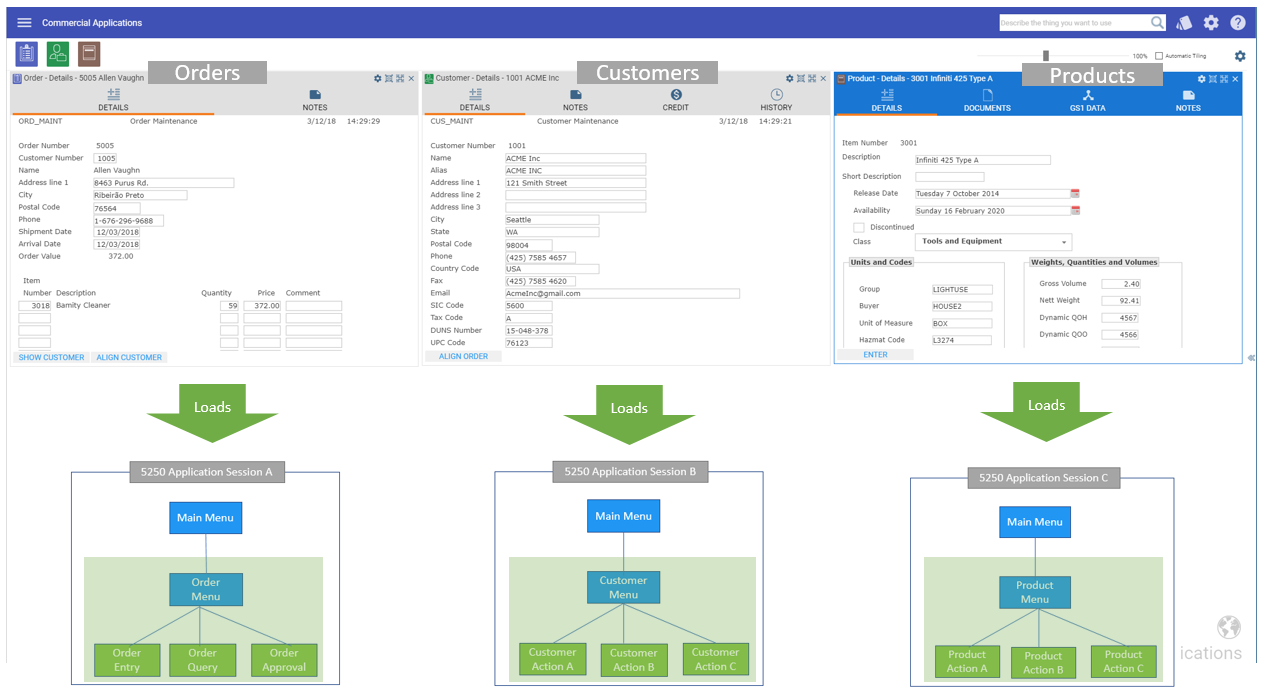
Task: Select the Order window DETAILS tab
Action: click(x=113, y=99)
